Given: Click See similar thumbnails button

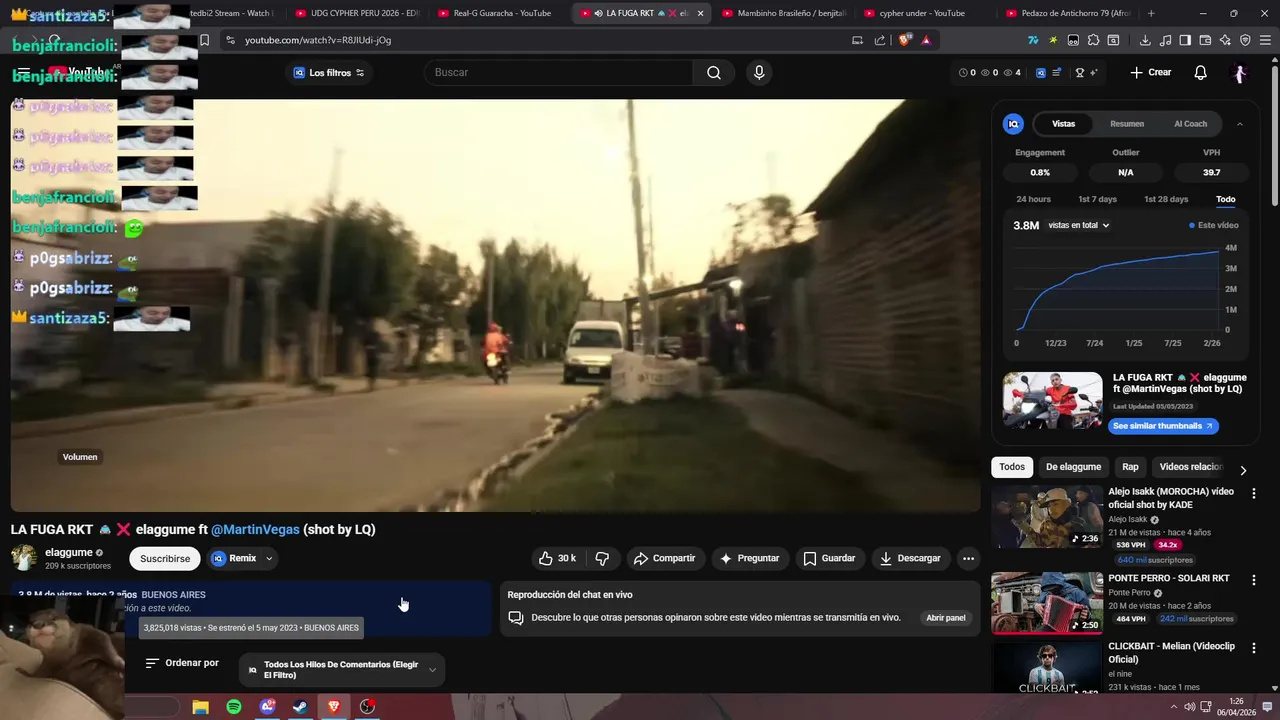Looking at the screenshot, I should 1163,426.
